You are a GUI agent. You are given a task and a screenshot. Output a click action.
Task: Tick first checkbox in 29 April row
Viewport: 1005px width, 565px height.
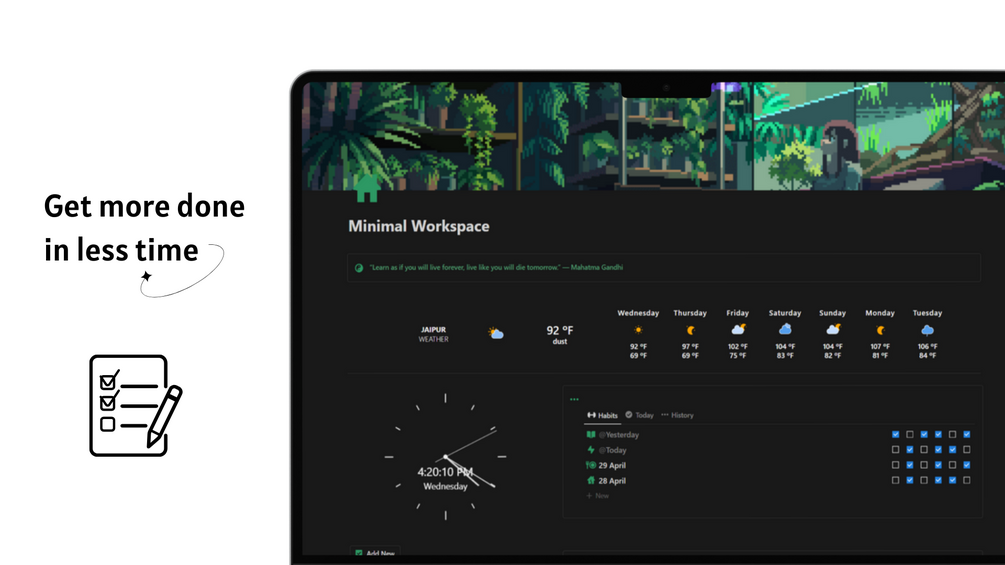[895, 465]
